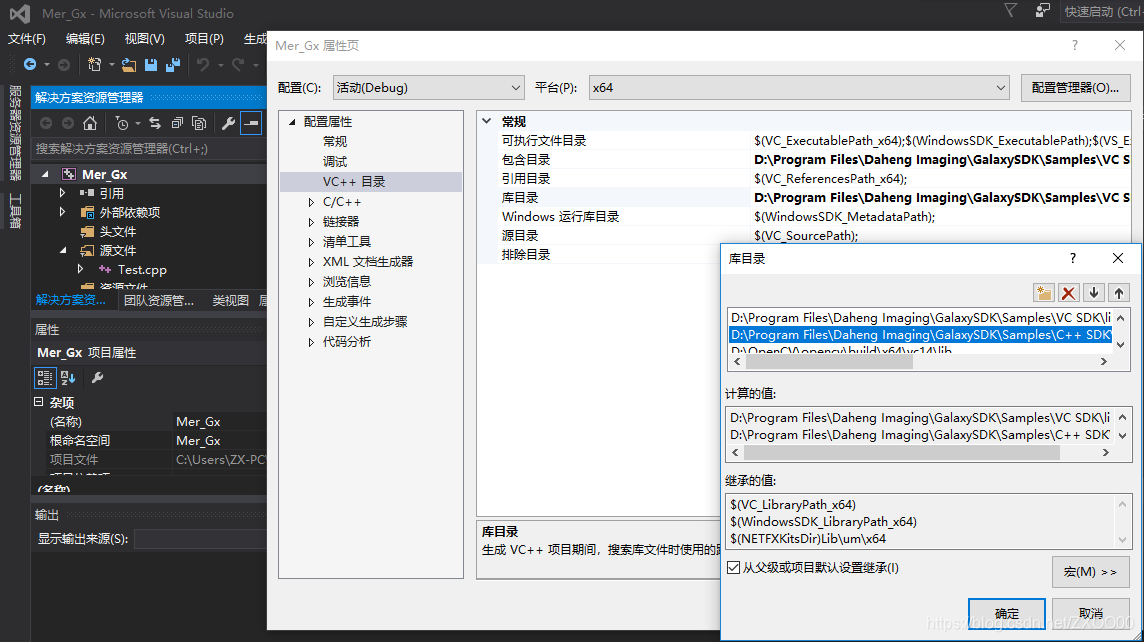Expand Test.cpp node in Solution Explorer
The width and height of the screenshot is (1144, 642).
point(80,269)
